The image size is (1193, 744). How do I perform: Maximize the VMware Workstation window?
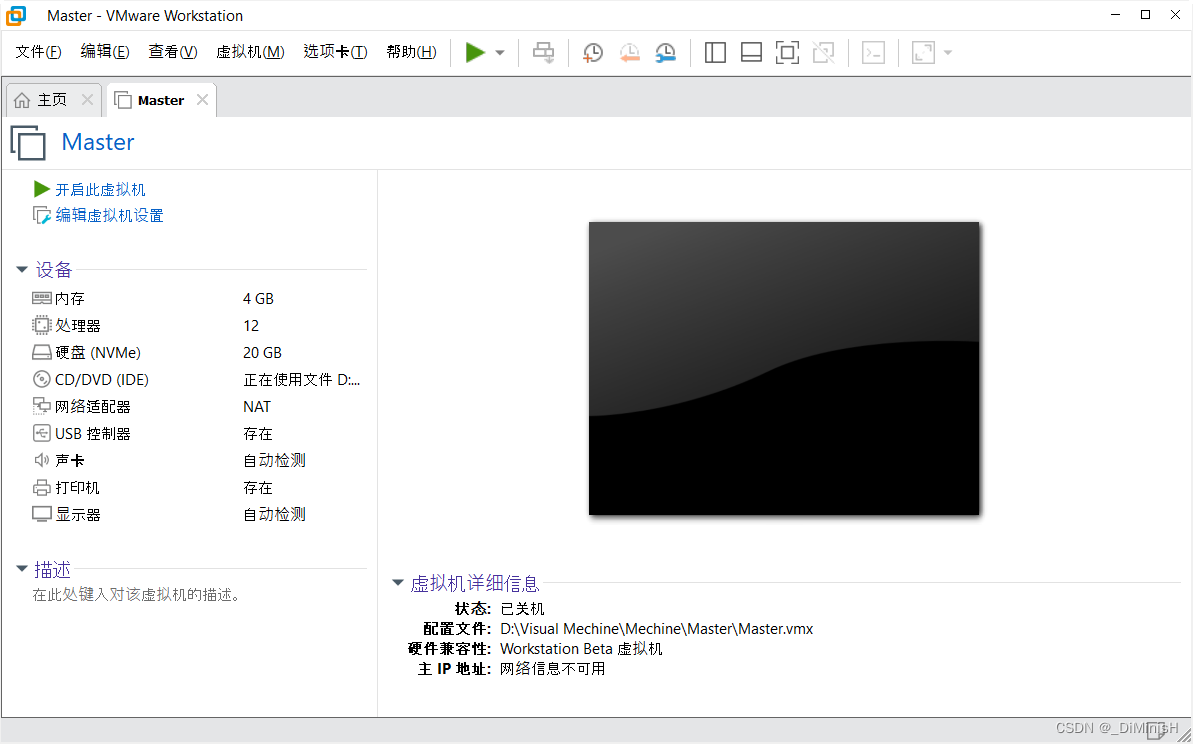(x=1145, y=15)
